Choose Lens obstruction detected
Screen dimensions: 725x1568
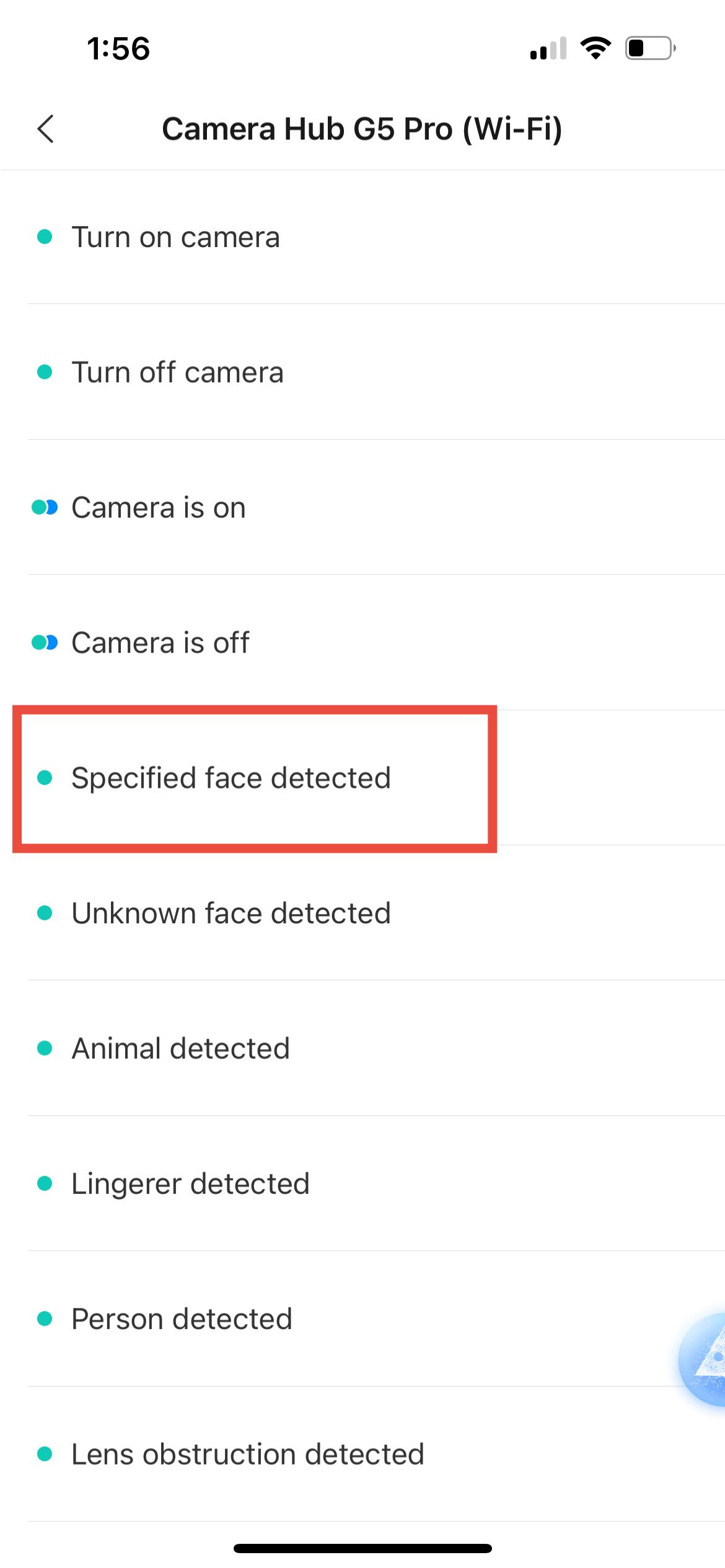(248, 1454)
